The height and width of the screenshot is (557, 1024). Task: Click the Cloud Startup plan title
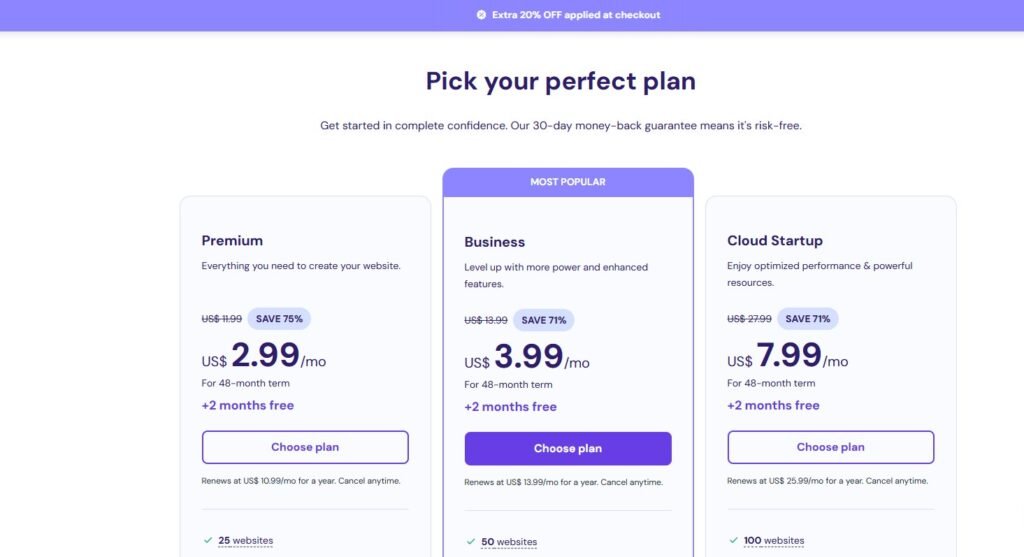coord(775,240)
